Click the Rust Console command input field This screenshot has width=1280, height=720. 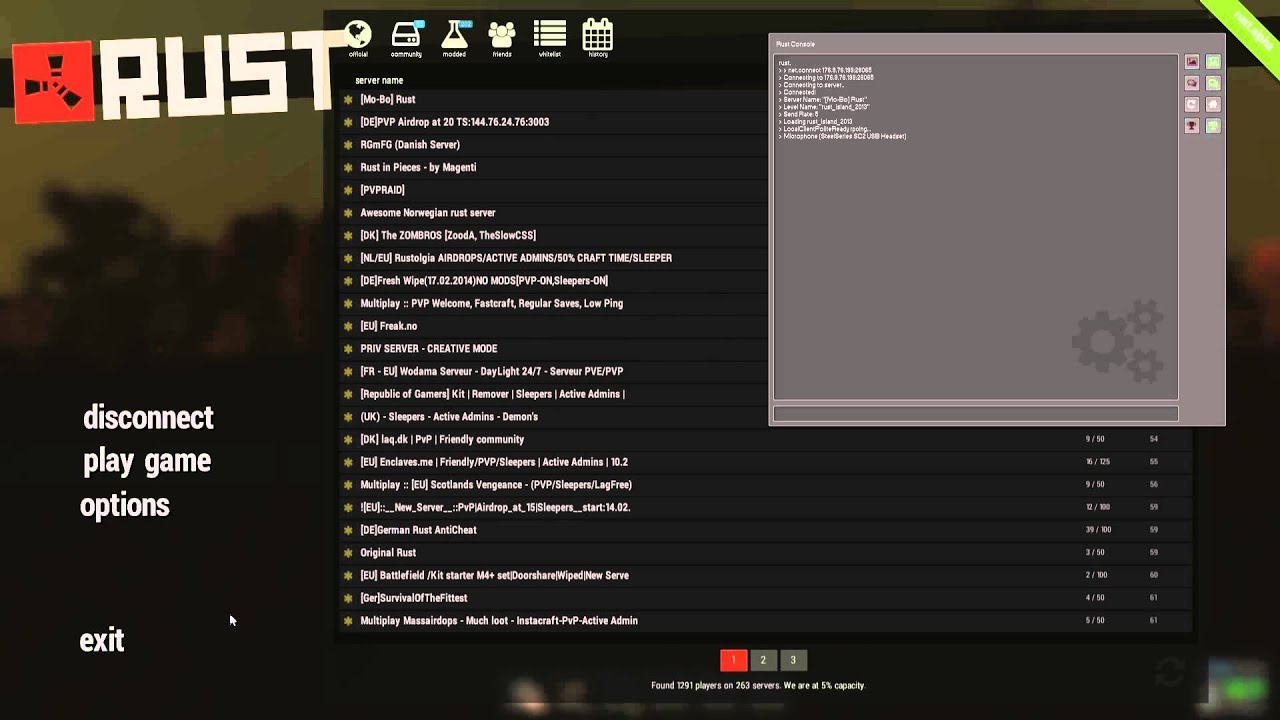point(975,414)
